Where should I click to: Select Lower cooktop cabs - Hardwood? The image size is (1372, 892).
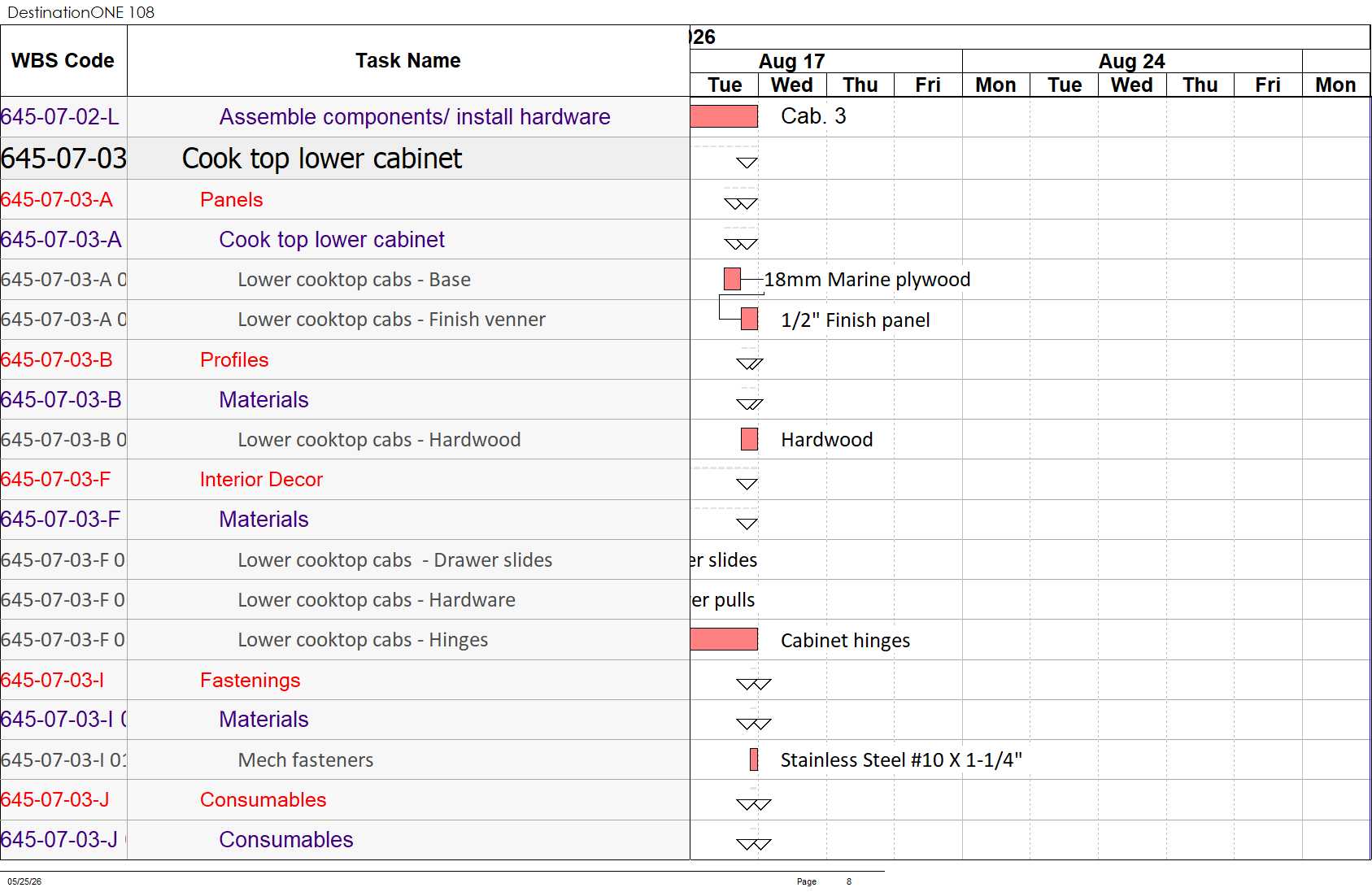379,440
